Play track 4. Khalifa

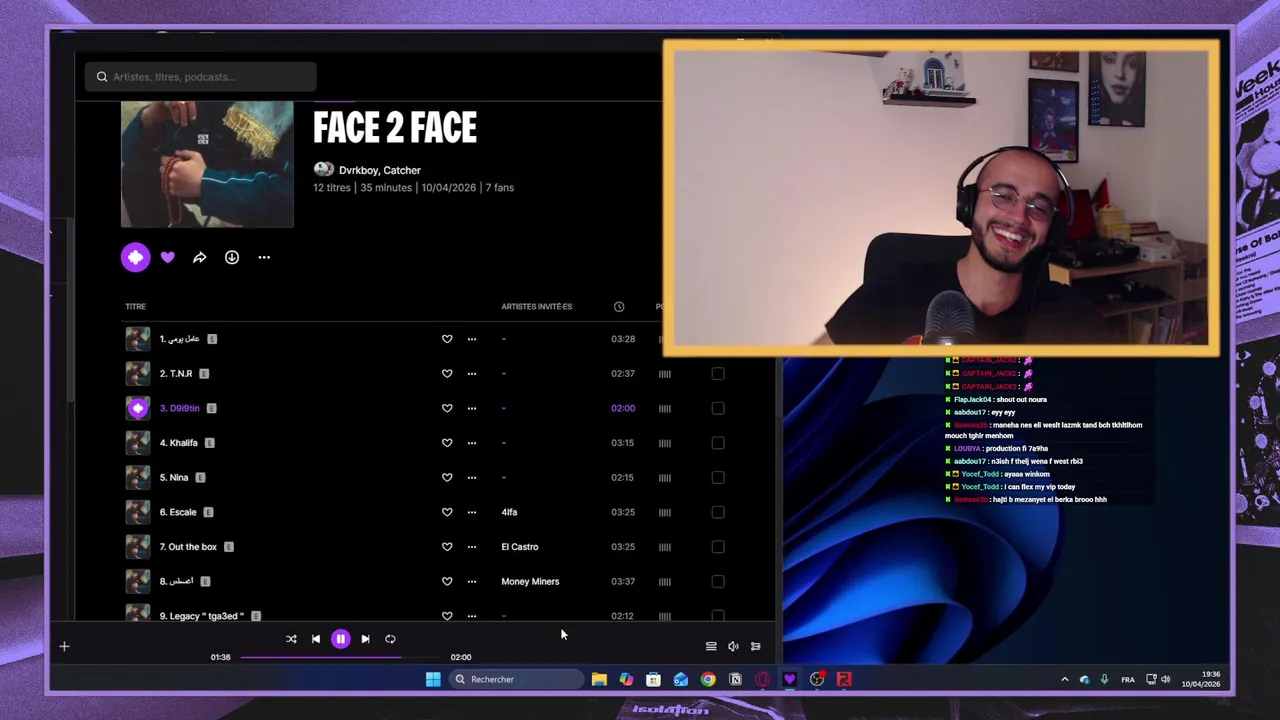[x=179, y=443]
